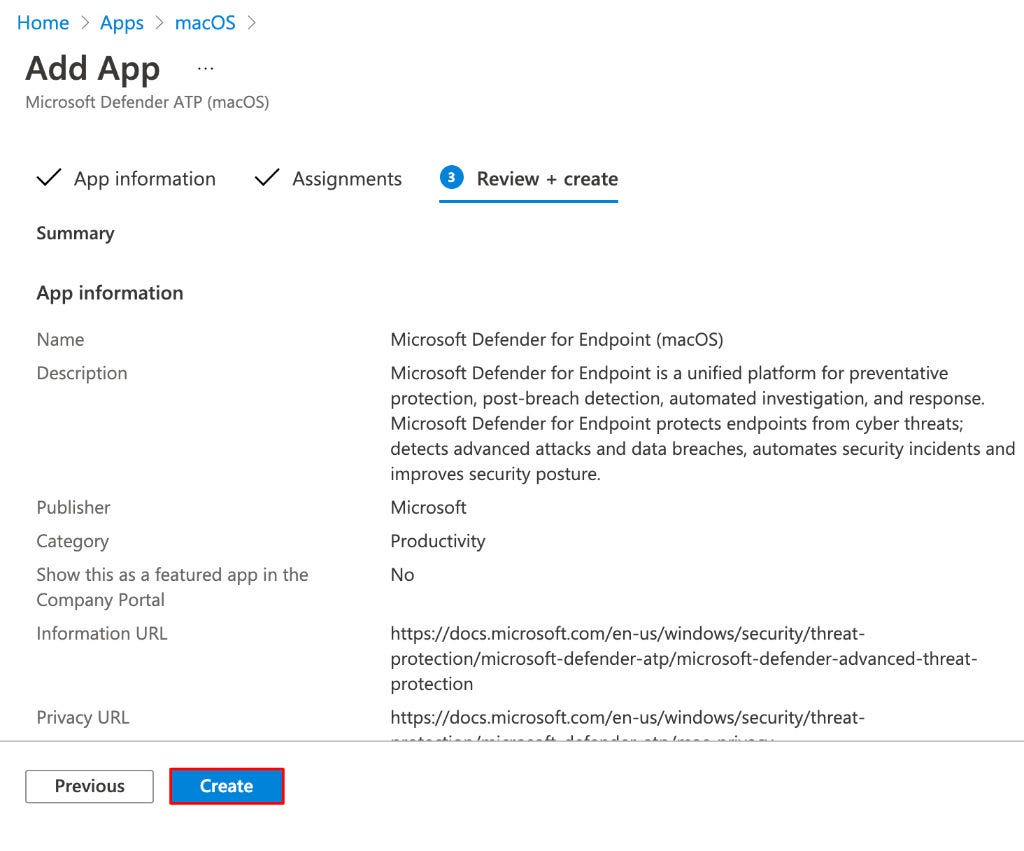The width and height of the screenshot is (1024, 851).
Task: Click the Summary heading
Action: coord(76,233)
